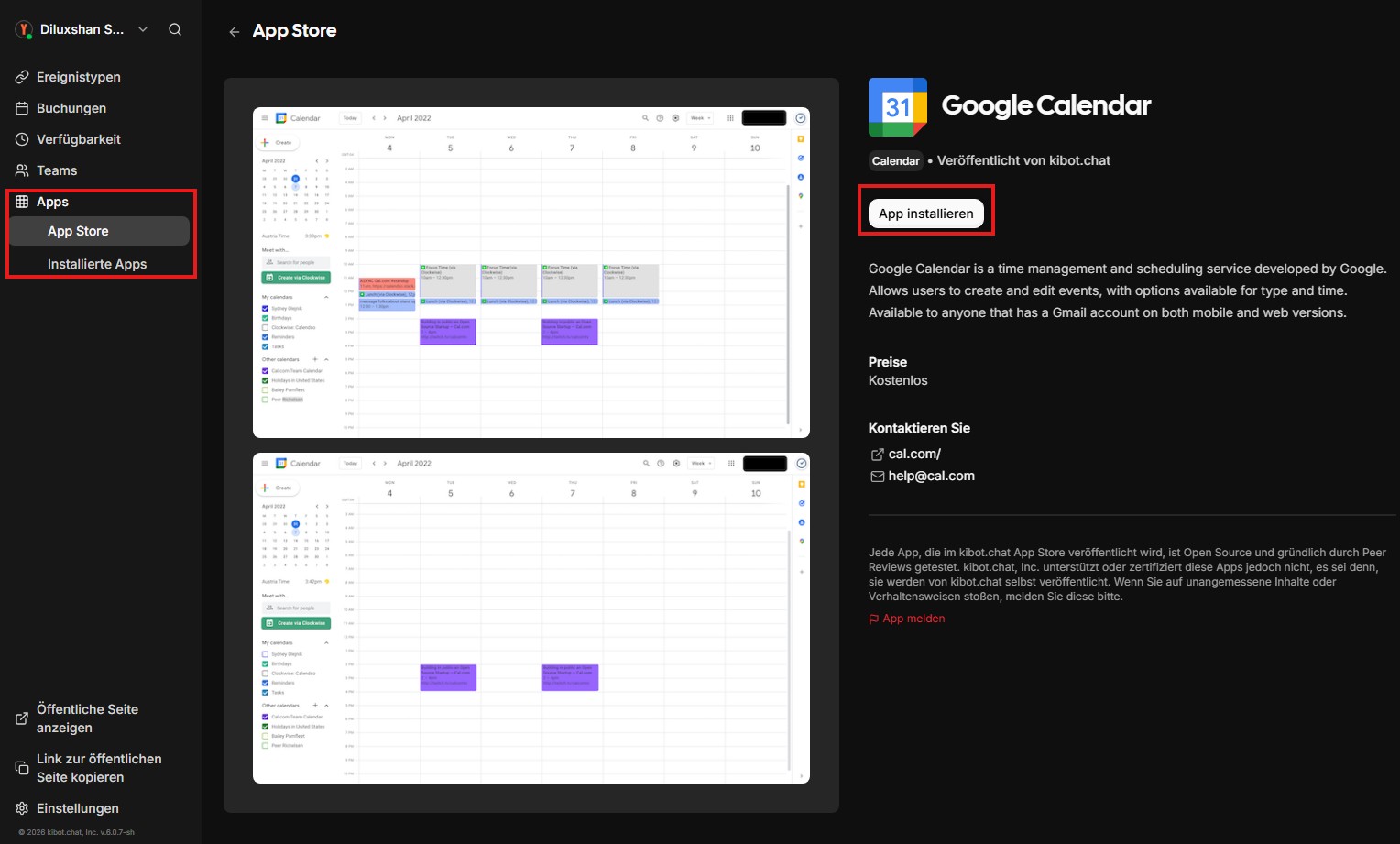Viewport: 1400px width, 844px height.
Task: Click Link zur öffentlichen Seite kopieren
Action: coord(99,768)
